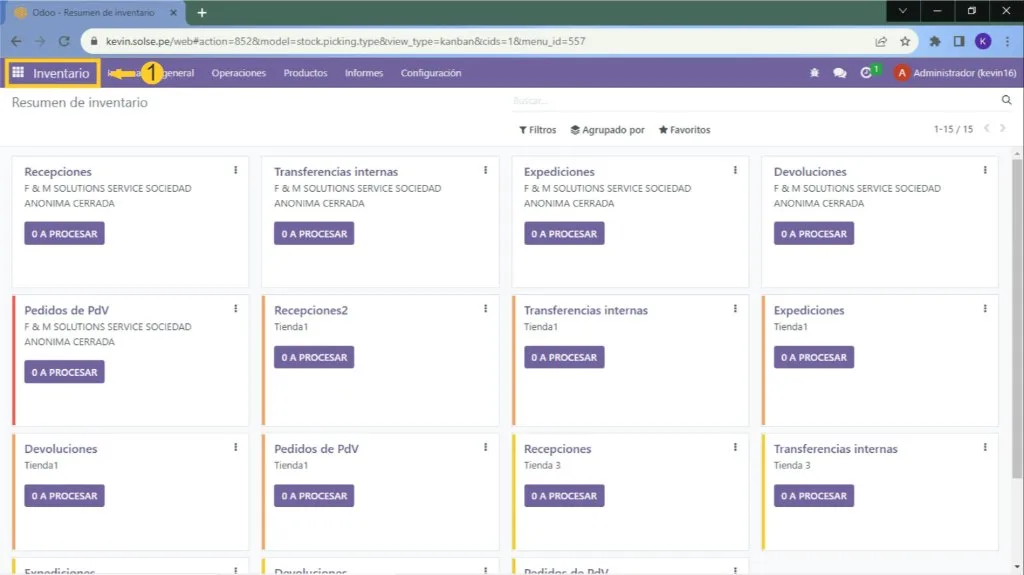
Task: Open the Filtros dropdown
Action: [537, 129]
